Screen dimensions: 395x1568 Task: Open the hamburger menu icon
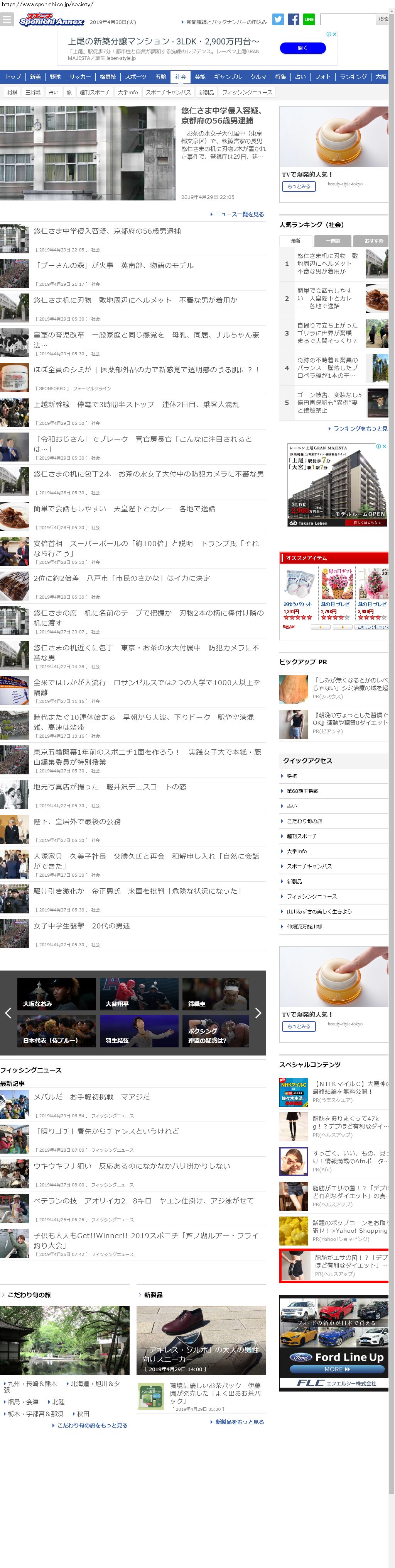pos(7,19)
